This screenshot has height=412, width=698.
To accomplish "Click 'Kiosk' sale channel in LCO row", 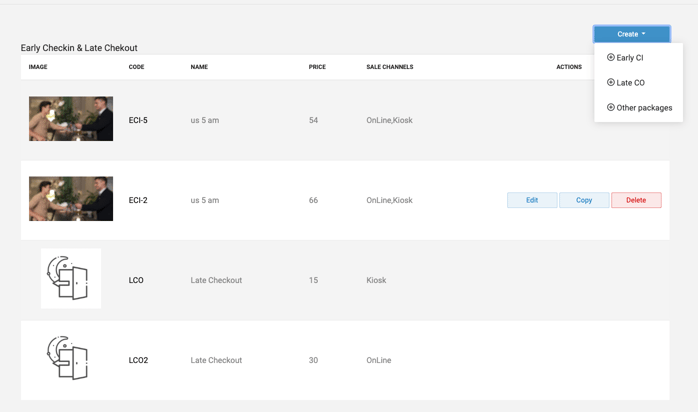I will (376, 280).
